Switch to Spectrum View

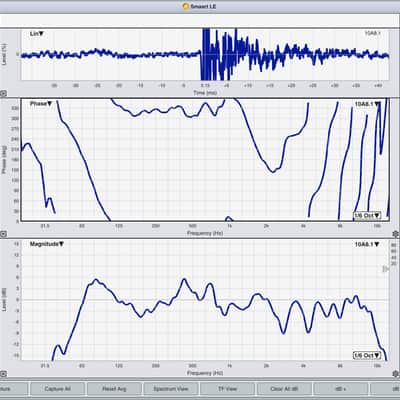pyautogui.click(x=171, y=389)
